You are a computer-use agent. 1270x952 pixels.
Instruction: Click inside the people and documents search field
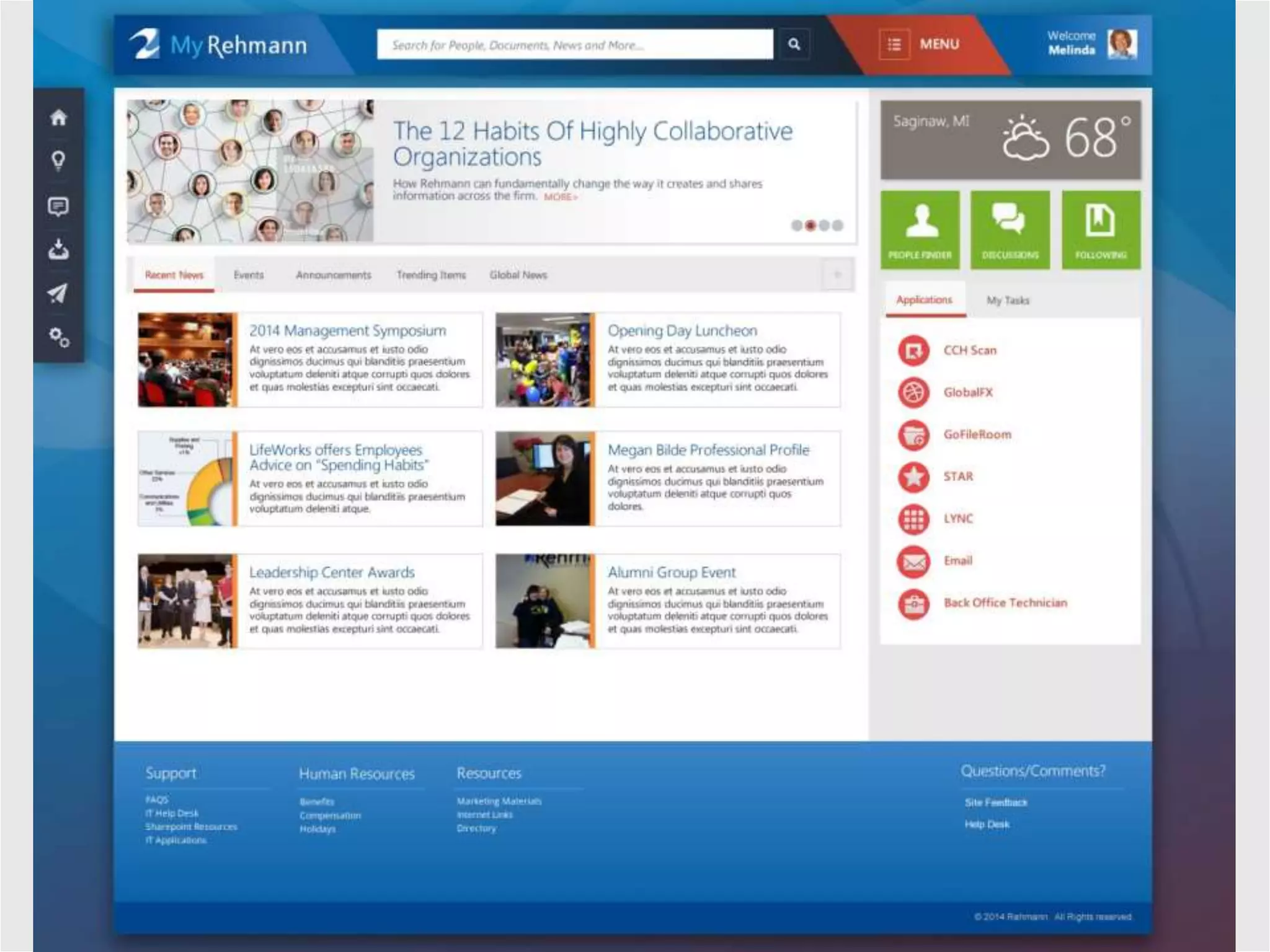click(x=575, y=45)
